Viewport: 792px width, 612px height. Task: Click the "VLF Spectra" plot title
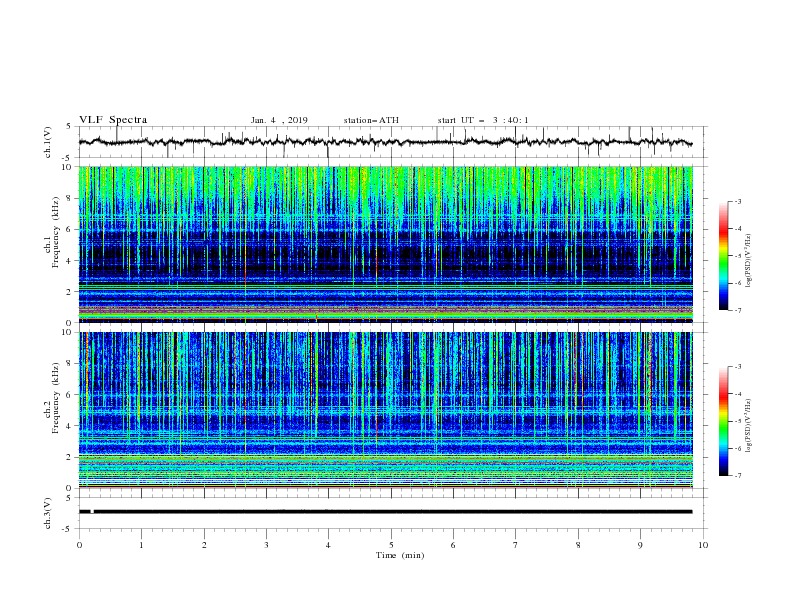pos(113,120)
